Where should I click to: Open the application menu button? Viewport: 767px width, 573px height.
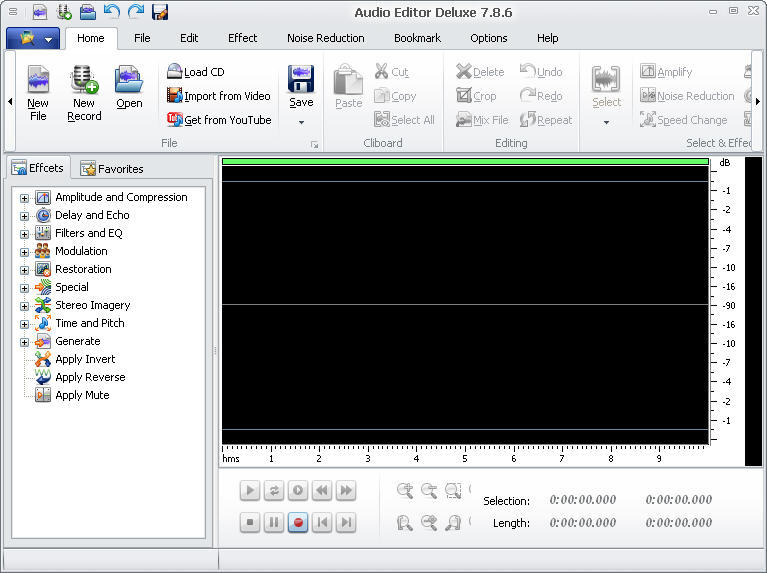(x=33, y=38)
